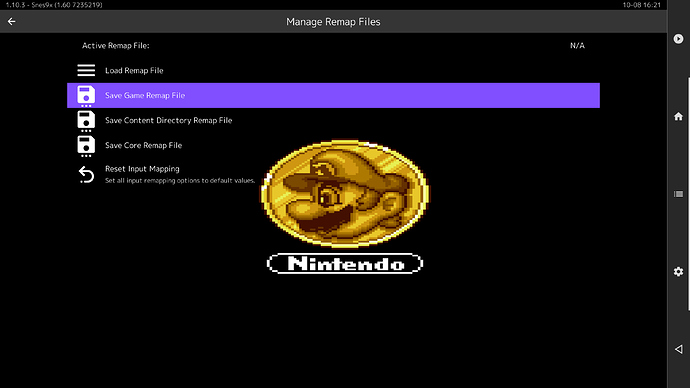The width and height of the screenshot is (690, 388).
Task: Click the hamburger icon beside Load Remap File
Action: [86, 70]
